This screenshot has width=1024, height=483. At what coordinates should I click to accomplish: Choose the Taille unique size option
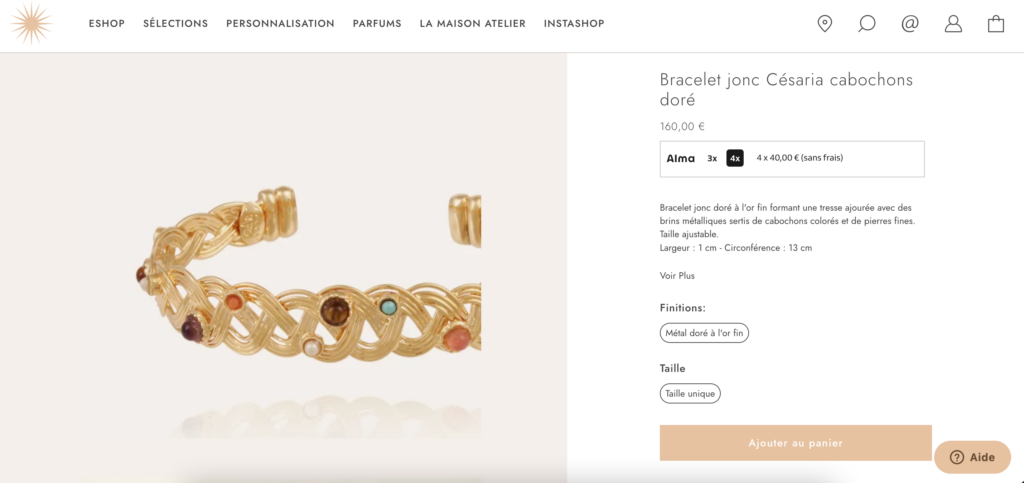(690, 394)
